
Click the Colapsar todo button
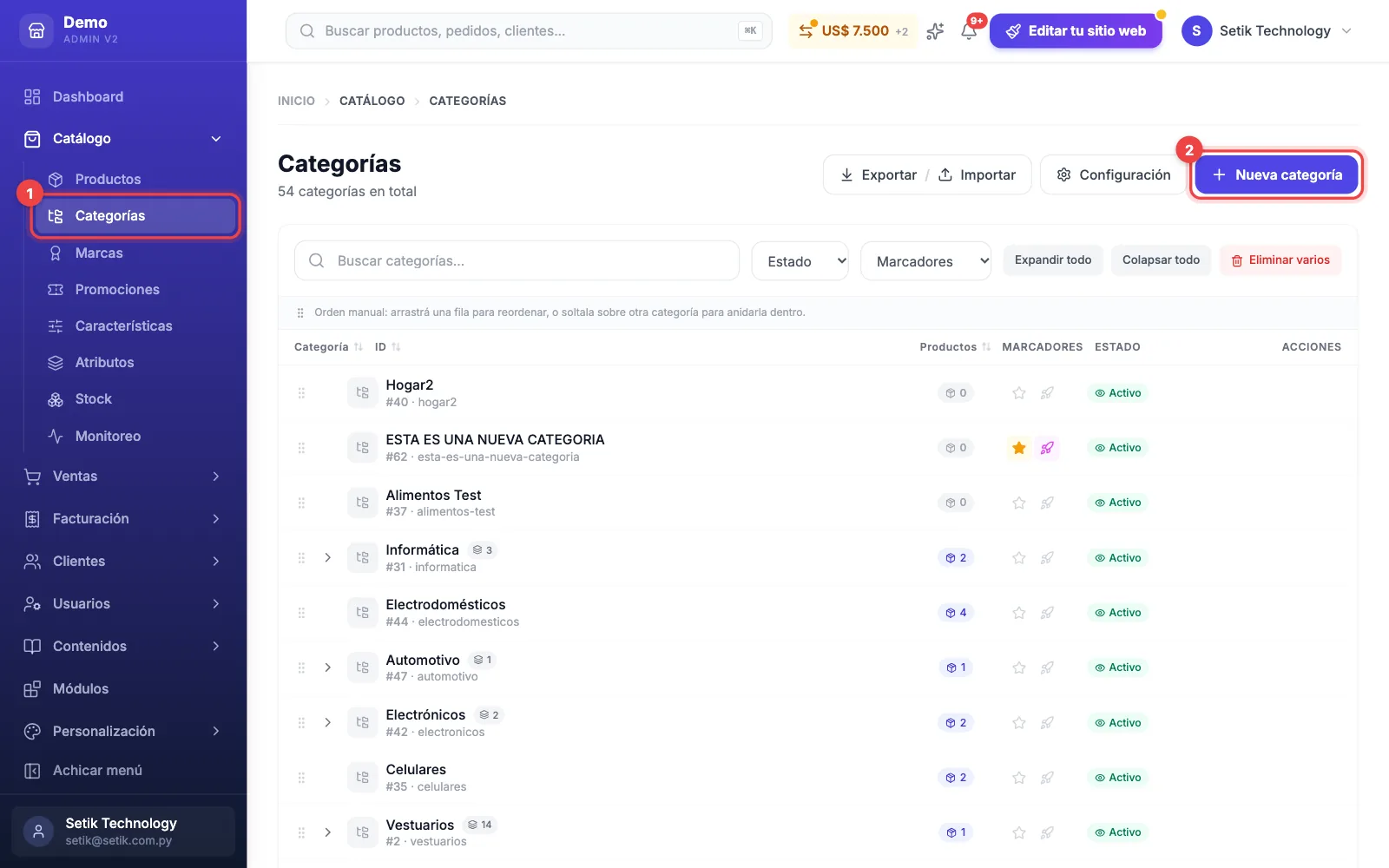pos(1161,260)
